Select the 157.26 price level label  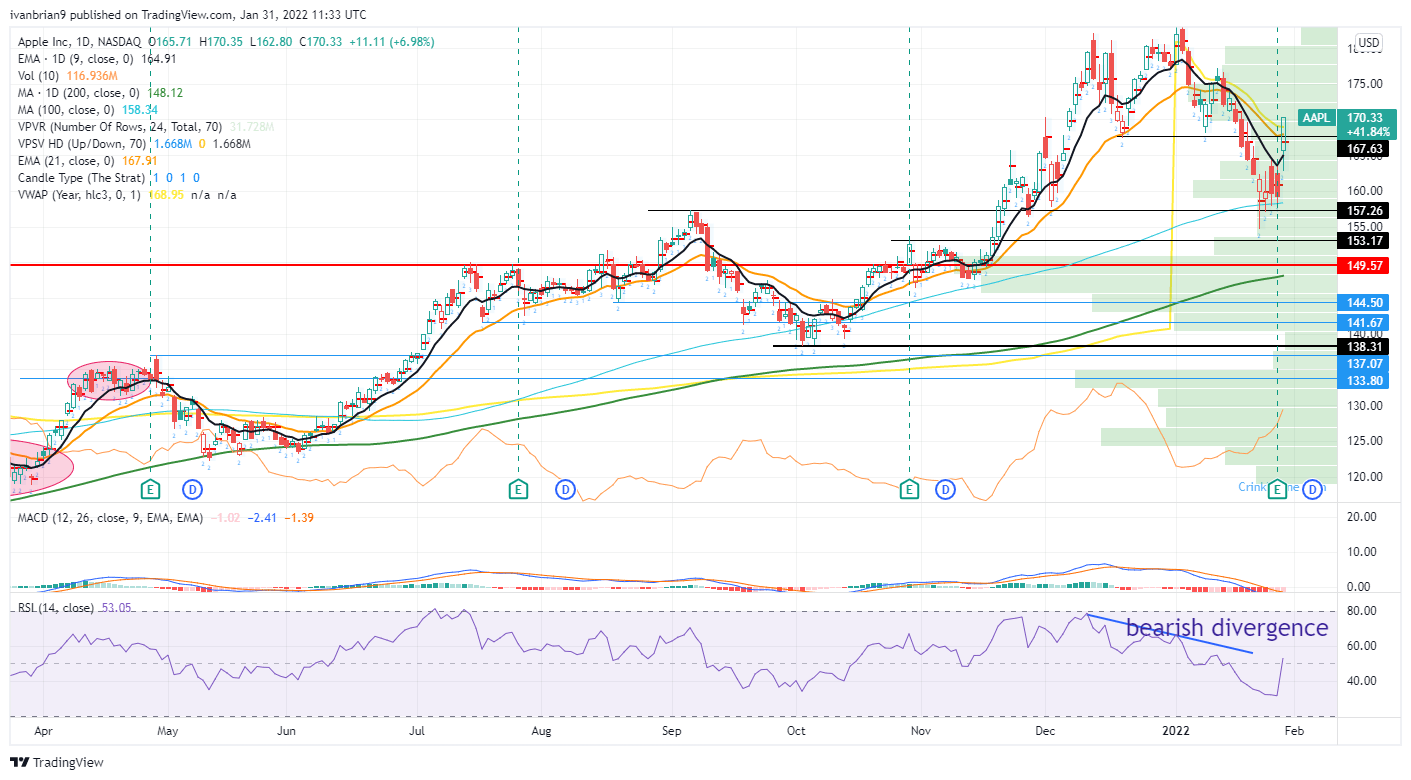point(1364,211)
